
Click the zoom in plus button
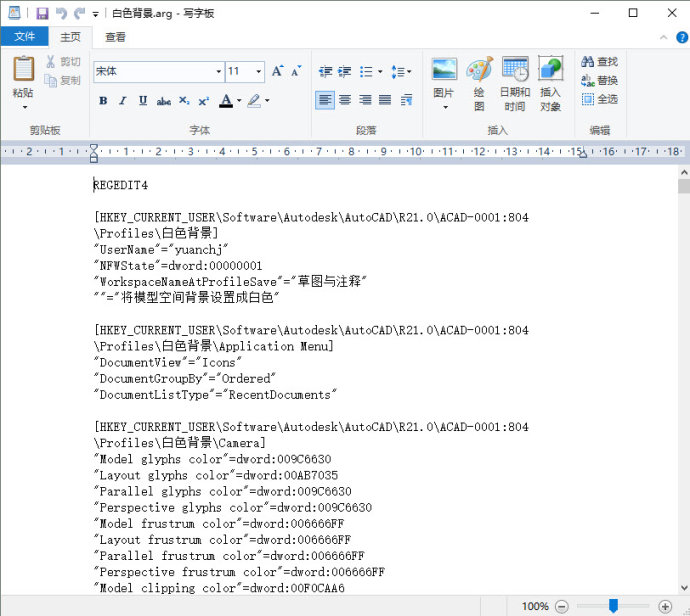tap(665, 607)
